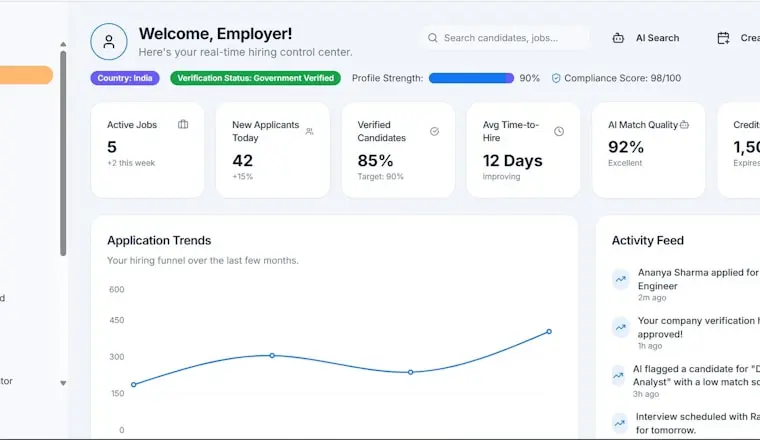Image resolution: width=760 pixels, height=440 pixels.
Task: Click the sidebar scroll up arrow
Action: (x=63, y=44)
